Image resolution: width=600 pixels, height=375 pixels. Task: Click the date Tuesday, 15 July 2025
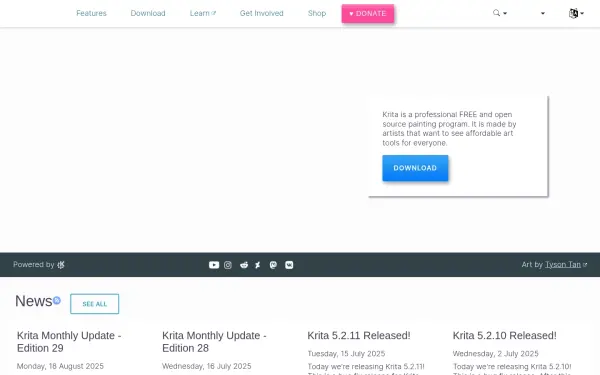[346, 354]
